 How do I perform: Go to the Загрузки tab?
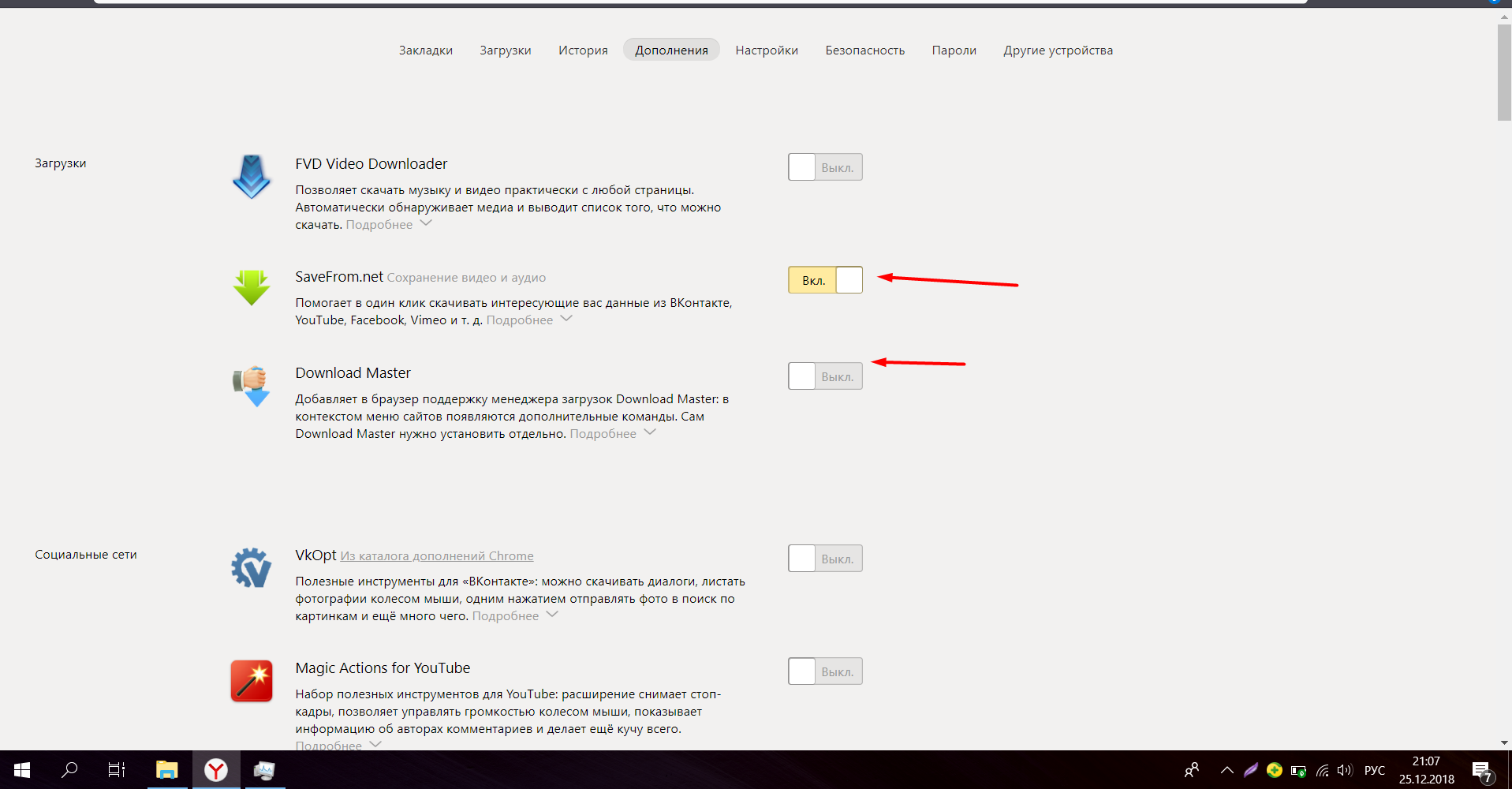(x=506, y=50)
